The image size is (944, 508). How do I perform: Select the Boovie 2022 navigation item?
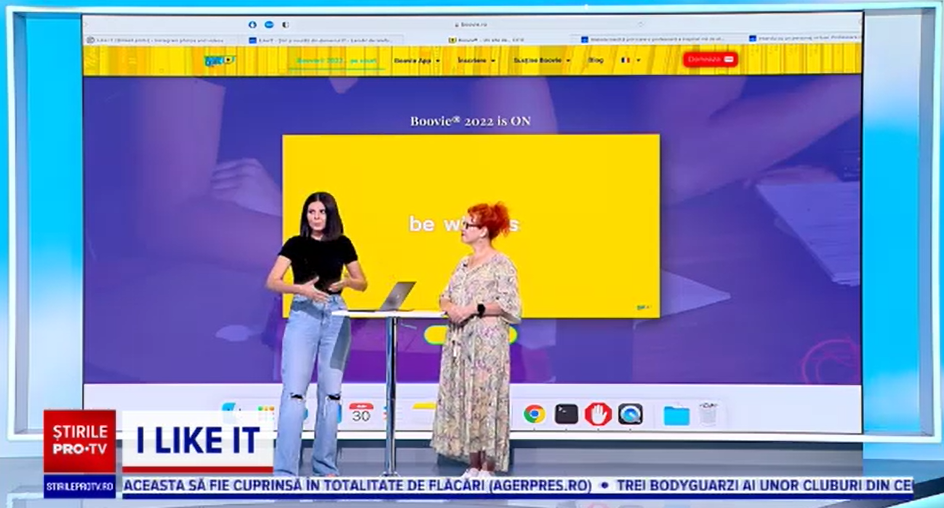337,61
